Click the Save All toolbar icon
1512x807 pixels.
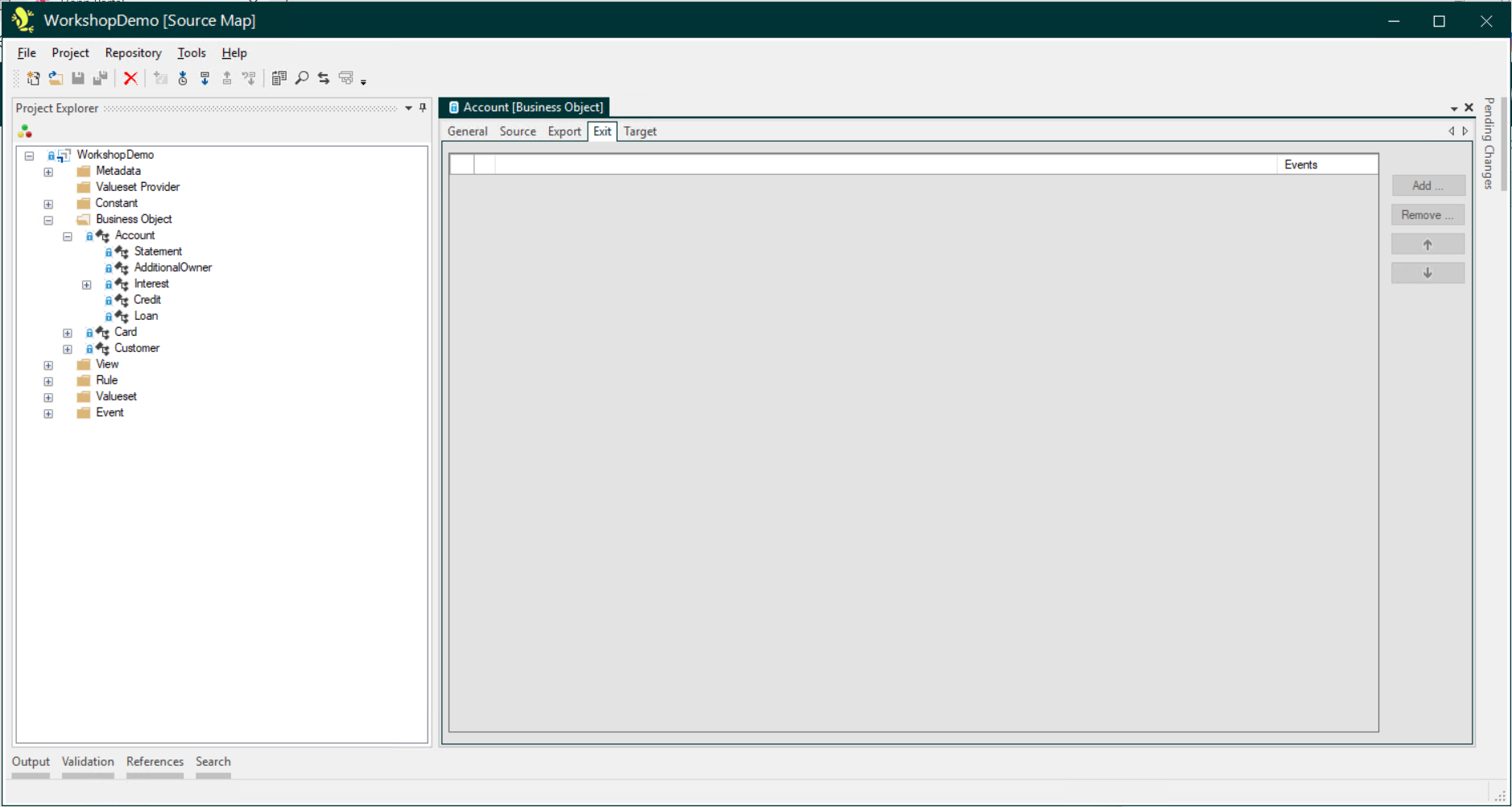pyautogui.click(x=100, y=77)
